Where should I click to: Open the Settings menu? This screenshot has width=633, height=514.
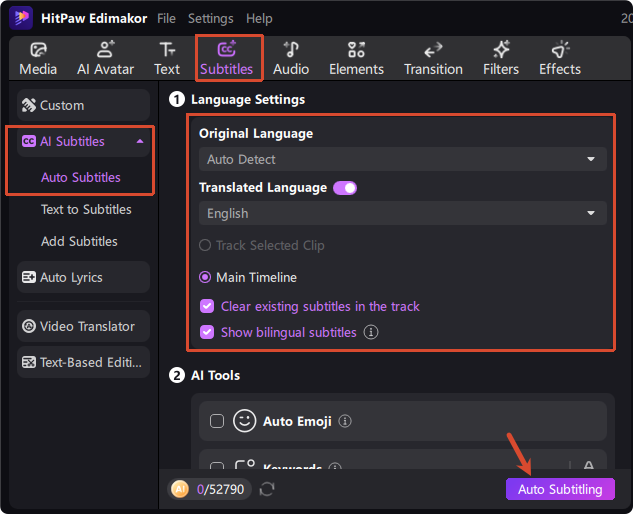tap(210, 19)
